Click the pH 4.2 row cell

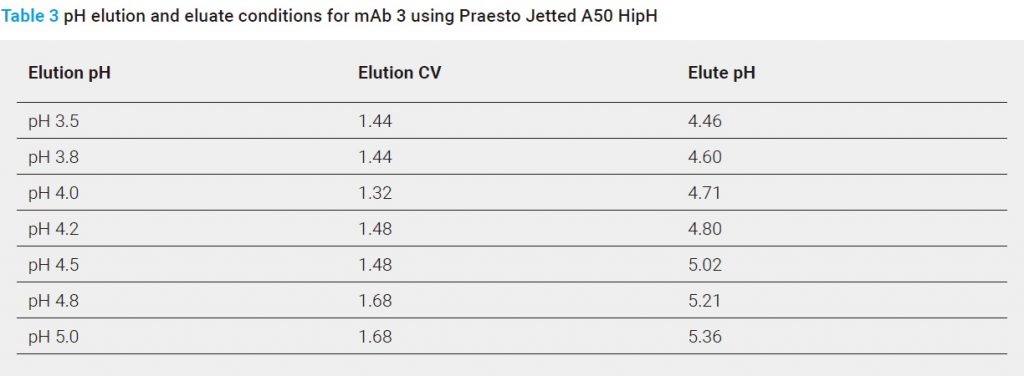[54, 229]
